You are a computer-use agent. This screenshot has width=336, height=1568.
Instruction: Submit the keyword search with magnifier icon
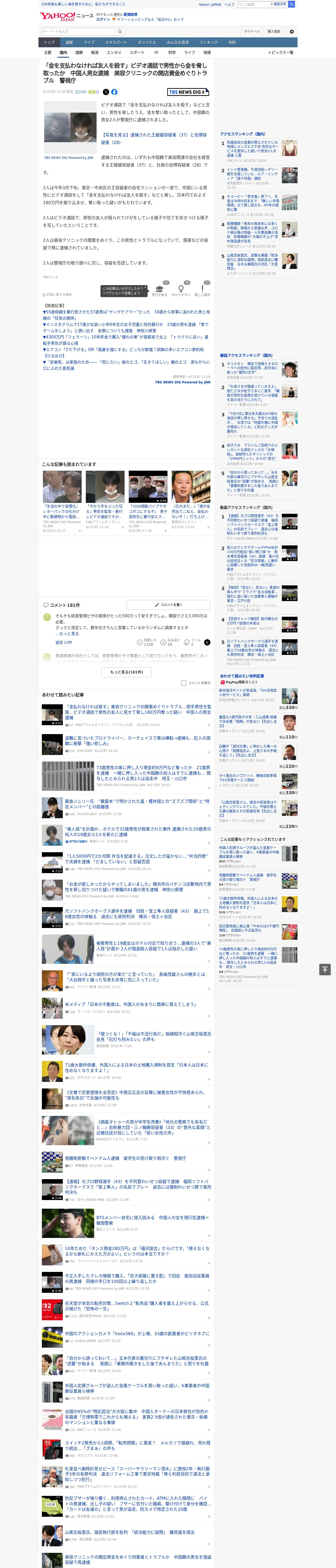point(120,32)
